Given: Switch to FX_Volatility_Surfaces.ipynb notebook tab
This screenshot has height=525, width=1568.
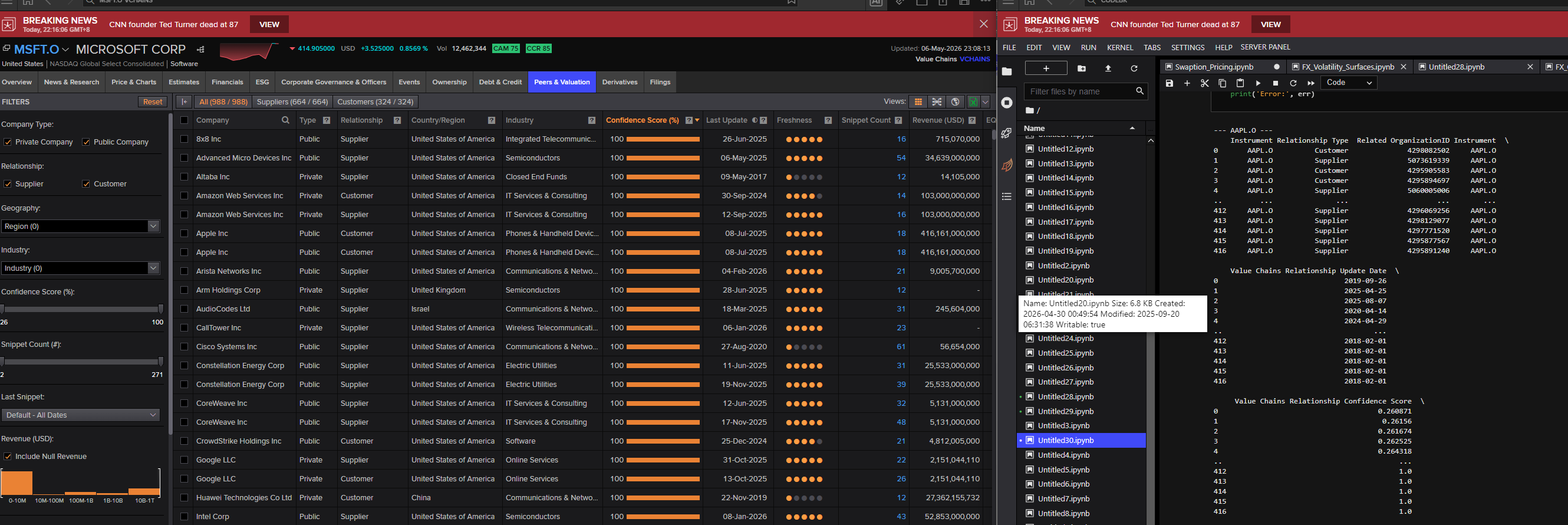Looking at the screenshot, I should [x=1348, y=67].
